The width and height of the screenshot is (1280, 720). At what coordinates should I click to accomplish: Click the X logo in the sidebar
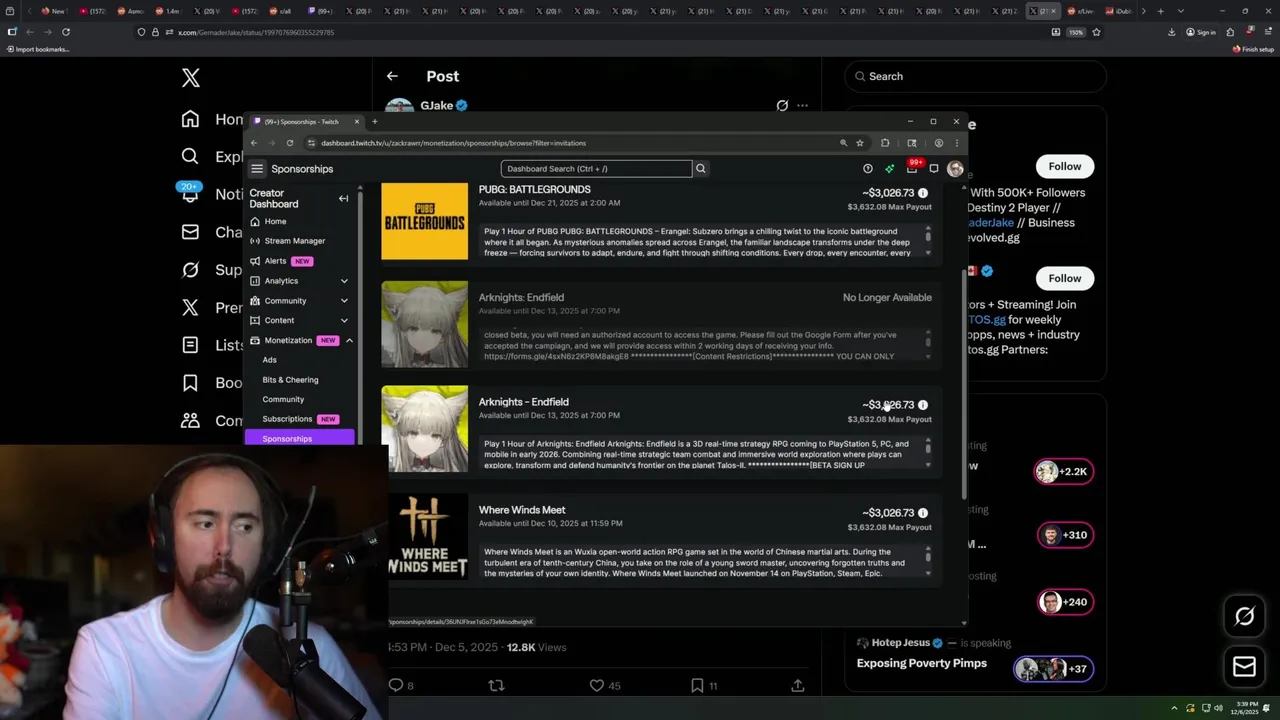point(191,77)
